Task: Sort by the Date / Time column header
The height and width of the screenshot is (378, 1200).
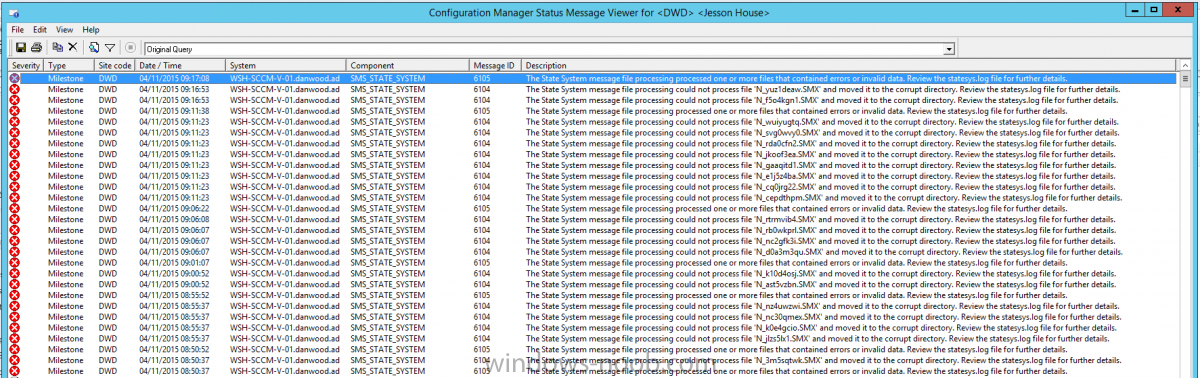Action: [x=181, y=65]
